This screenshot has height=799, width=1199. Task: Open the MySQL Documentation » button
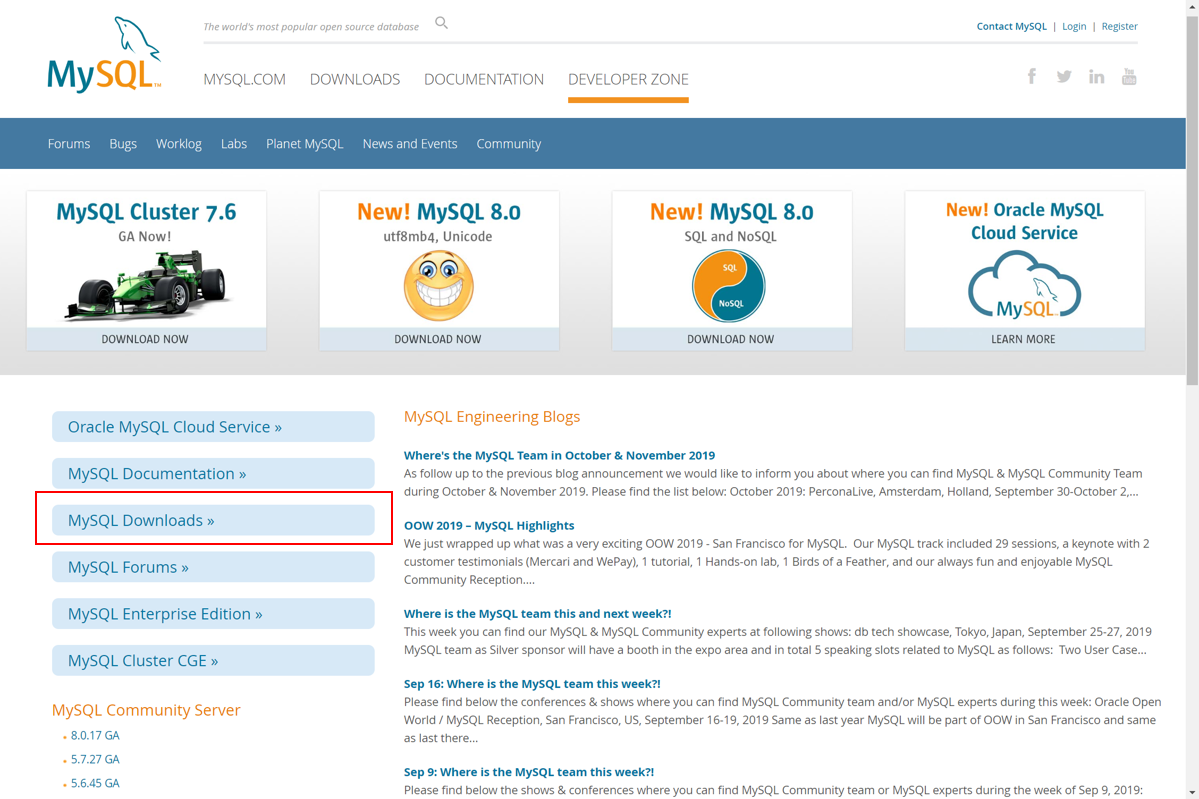(x=213, y=473)
